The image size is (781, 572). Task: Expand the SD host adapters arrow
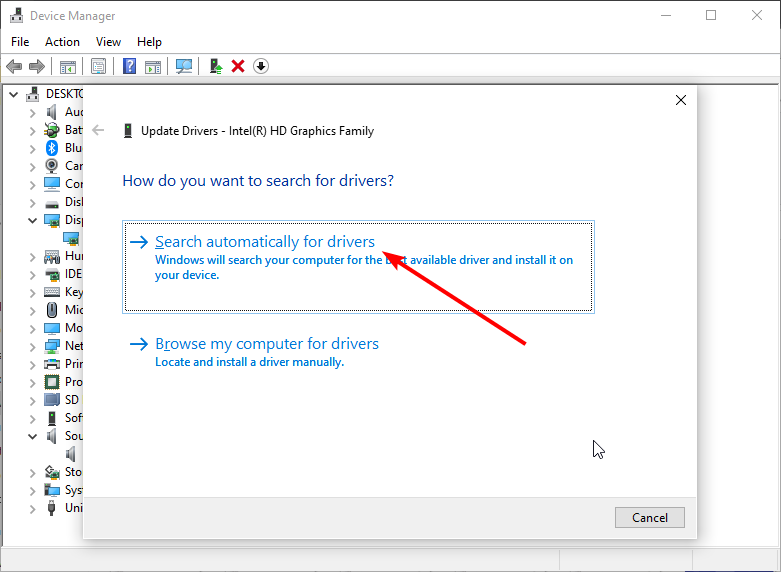pyautogui.click(x=33, y=400)
